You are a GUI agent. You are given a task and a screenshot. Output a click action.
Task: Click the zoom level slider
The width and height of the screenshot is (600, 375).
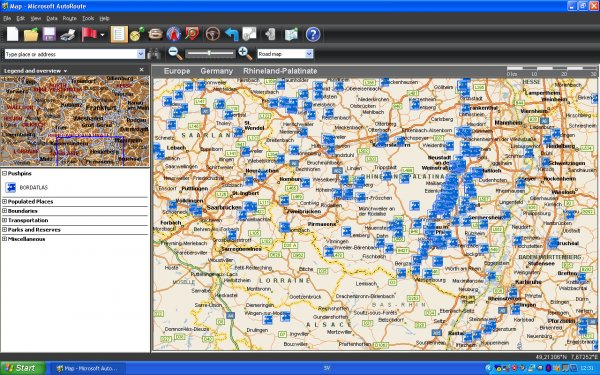(x=210, y=54)
